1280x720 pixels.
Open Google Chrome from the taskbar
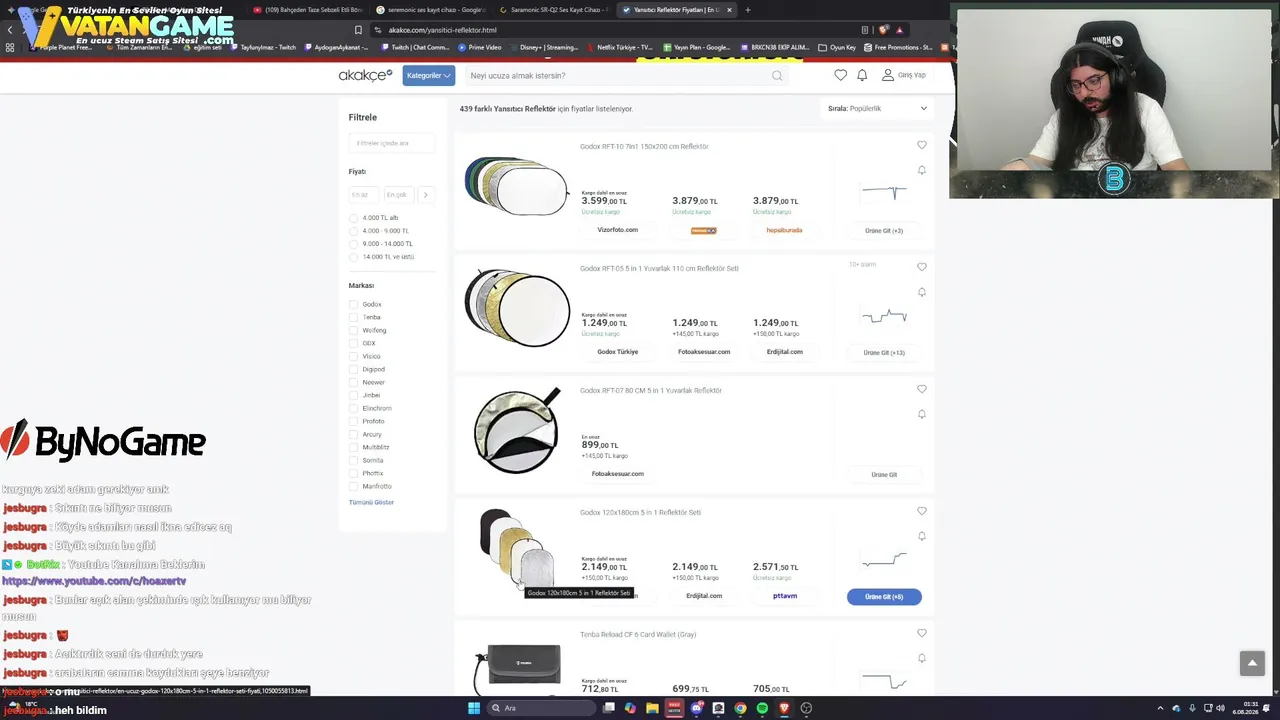coord(740,708)
